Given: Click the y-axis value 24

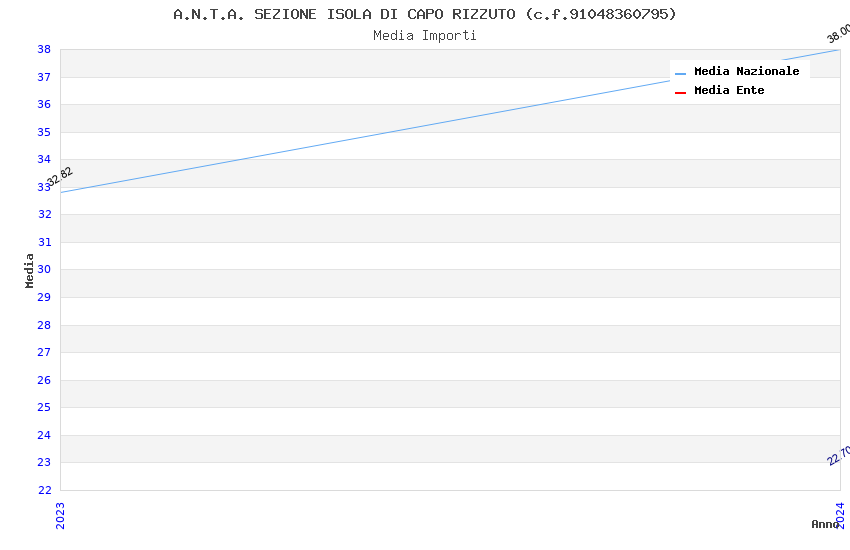Looking at the screenshot, I should point(44,435).
